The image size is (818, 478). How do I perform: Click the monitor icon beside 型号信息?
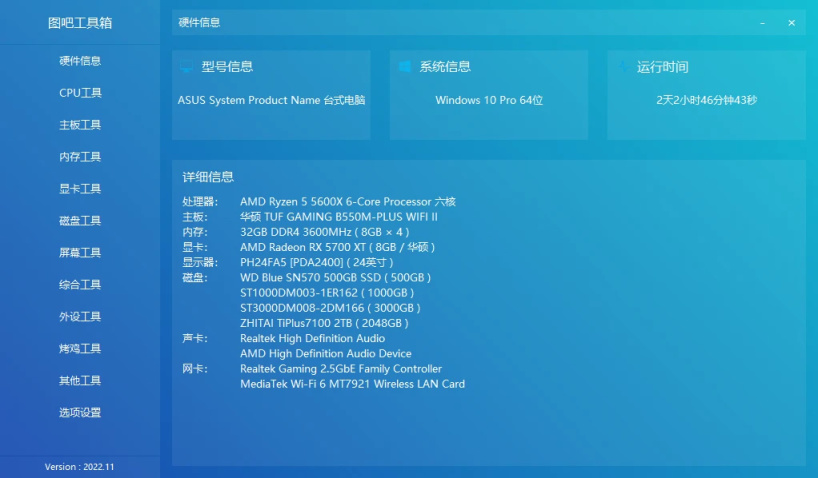186,66
